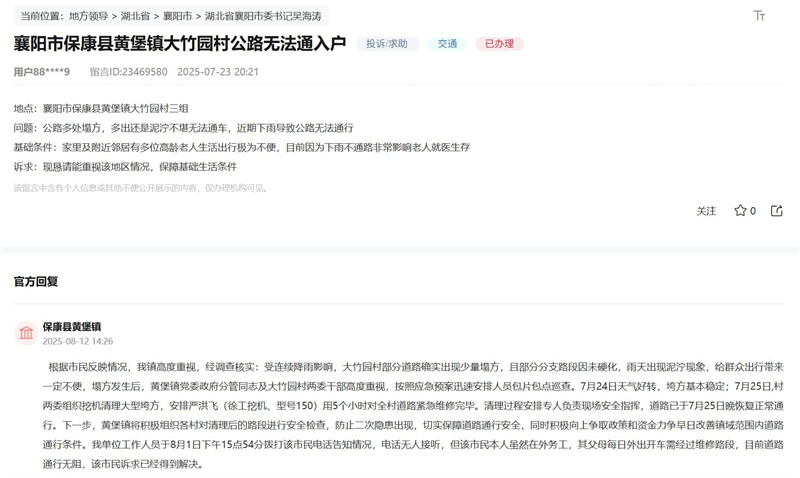Screen dimensions: 800x478
Task: Click the star favorite icon
Action: point(740,211)
